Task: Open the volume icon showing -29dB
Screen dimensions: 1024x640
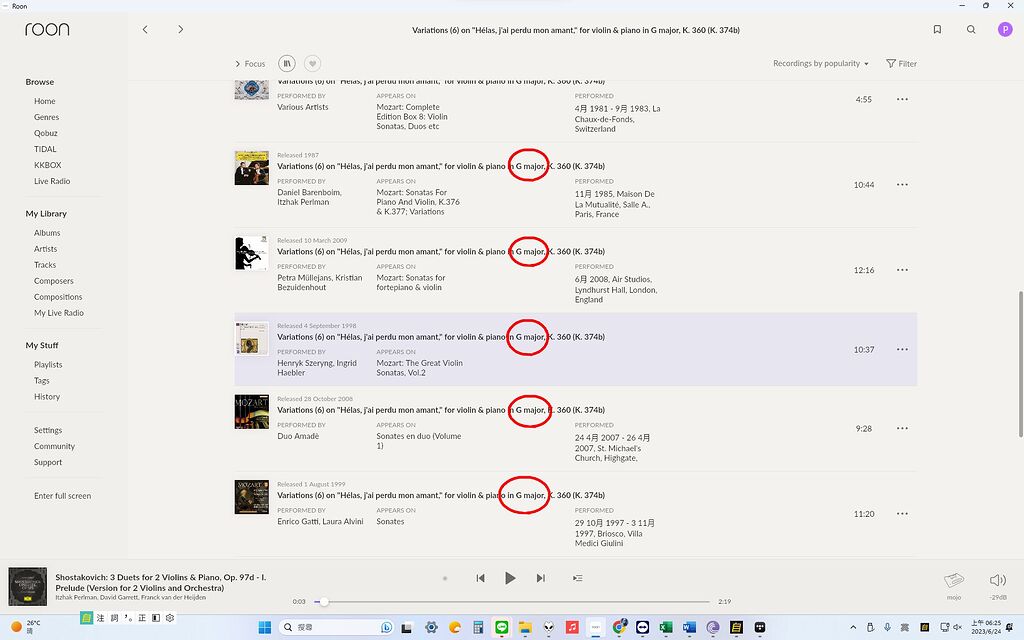Action: (x=997, y=578)
